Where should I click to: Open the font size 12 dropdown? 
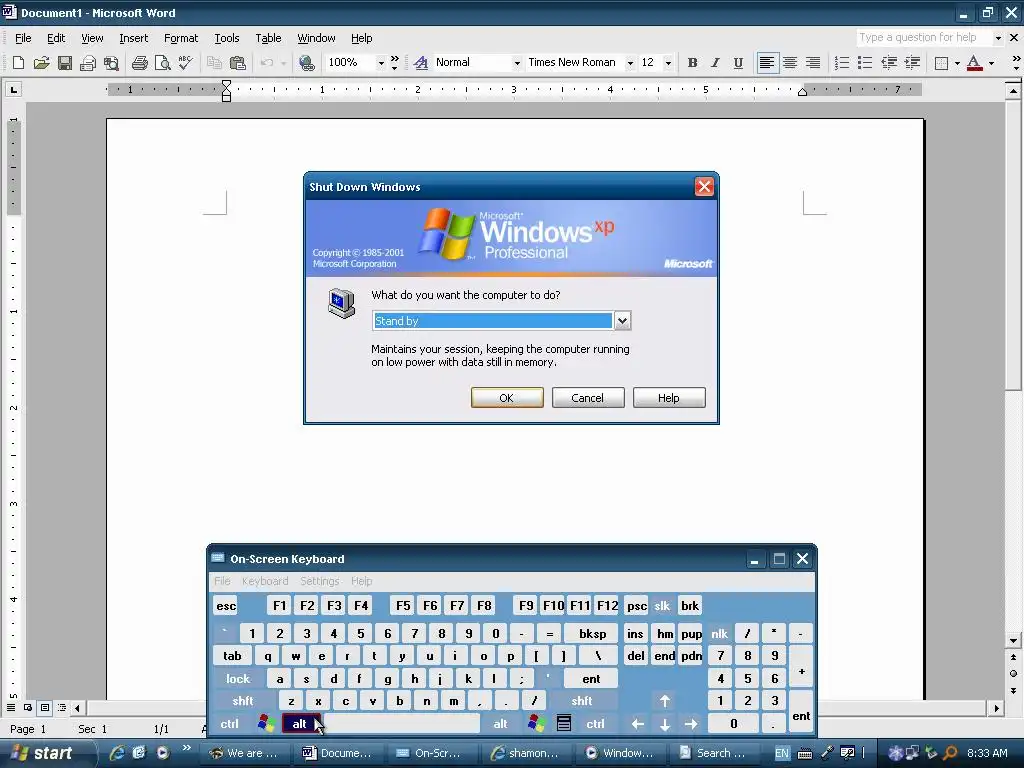tap(667, 63)
